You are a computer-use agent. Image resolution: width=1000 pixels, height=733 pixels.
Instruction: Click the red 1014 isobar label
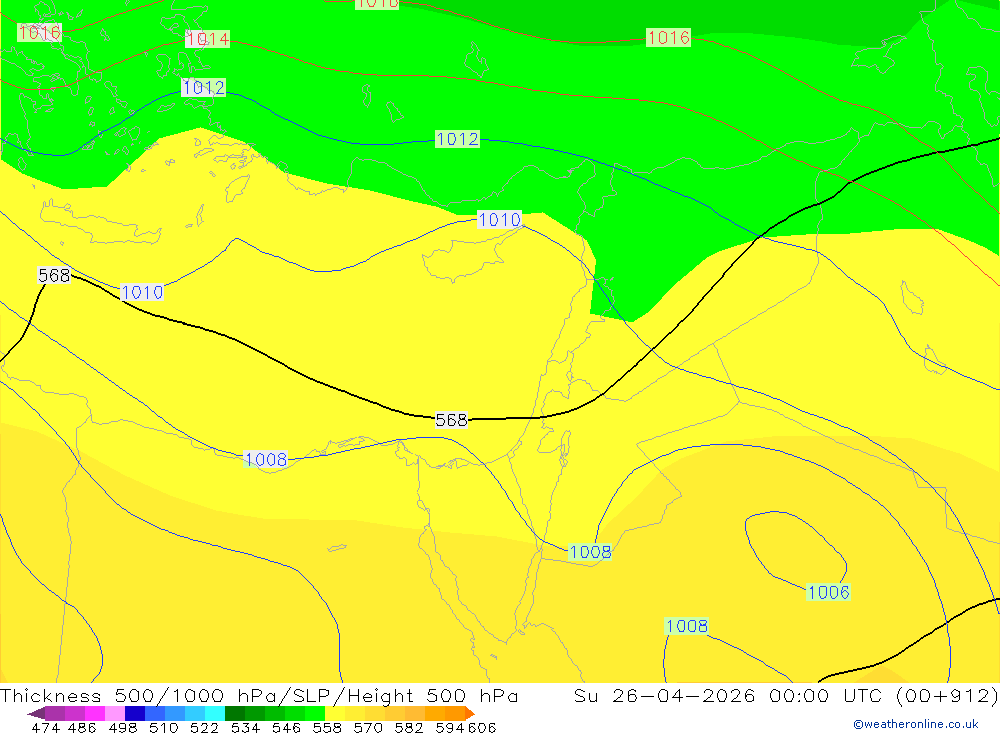click(x=207, y=39)
